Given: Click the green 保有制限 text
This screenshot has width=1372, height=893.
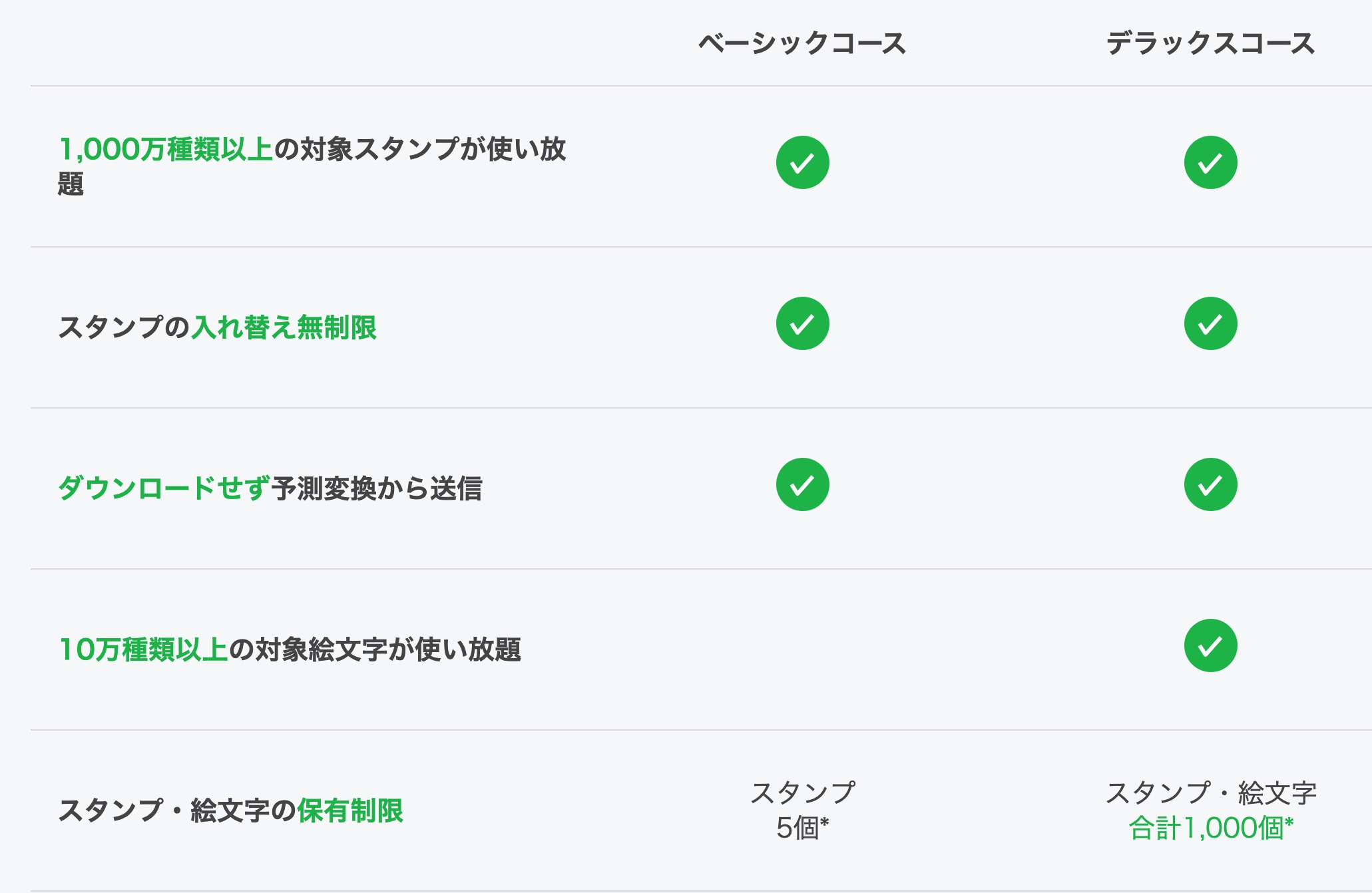Looking at the screenshot, I should [350, 810].
